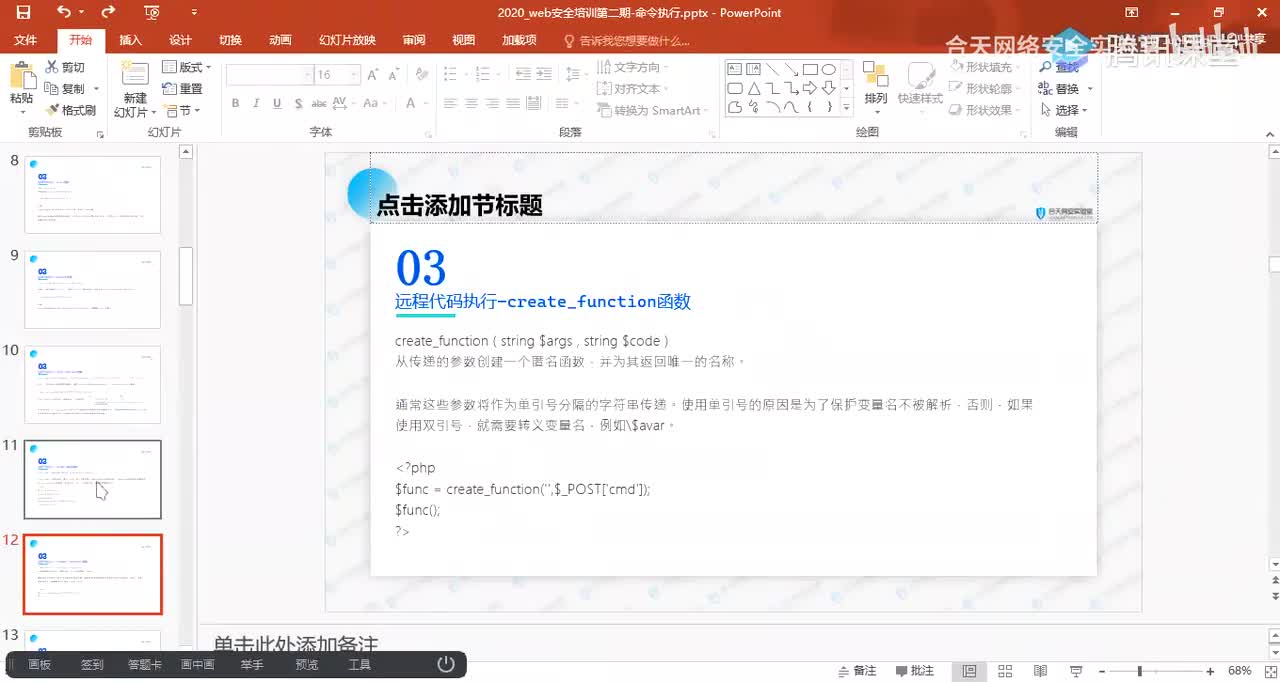Screen dimensions: 1280x682
Task: Toggle strikethrough (abc) formatting
Action: [x=319, y=103]
